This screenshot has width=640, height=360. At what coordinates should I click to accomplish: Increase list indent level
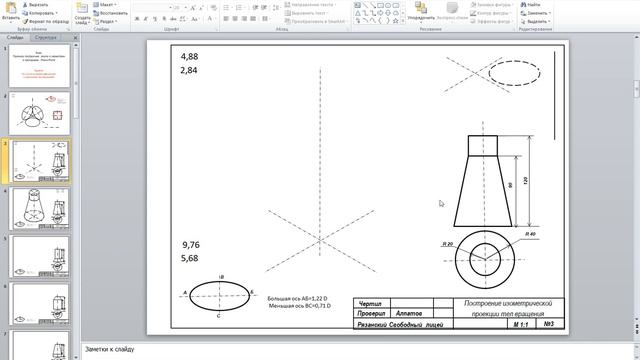264,8
